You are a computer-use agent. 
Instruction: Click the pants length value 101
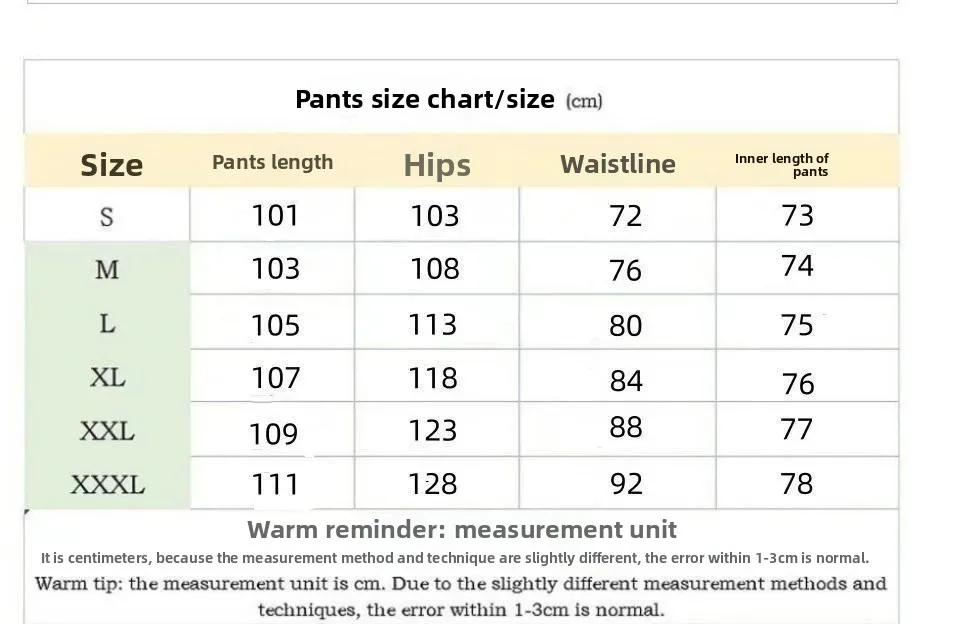275,215
